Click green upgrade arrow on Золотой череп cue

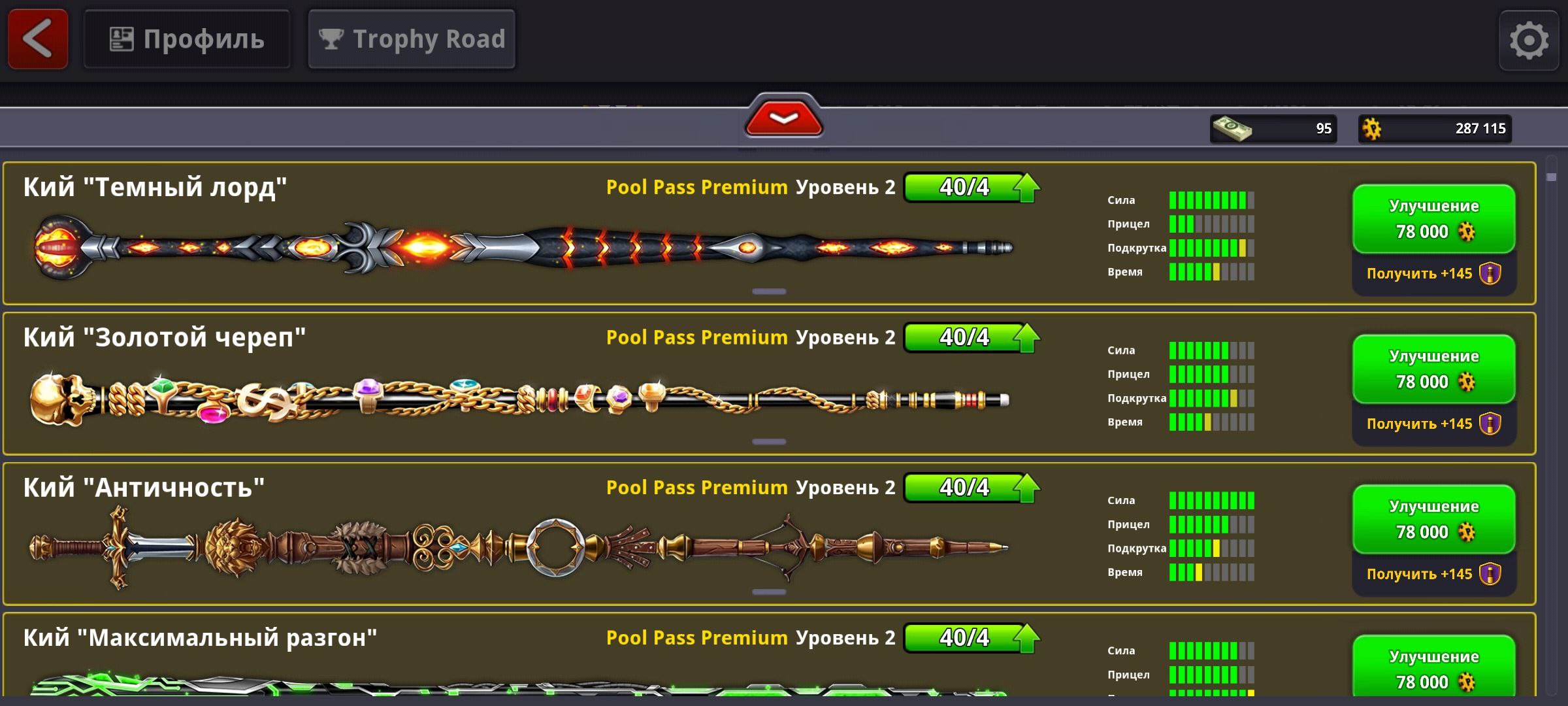pos(1027,339)
